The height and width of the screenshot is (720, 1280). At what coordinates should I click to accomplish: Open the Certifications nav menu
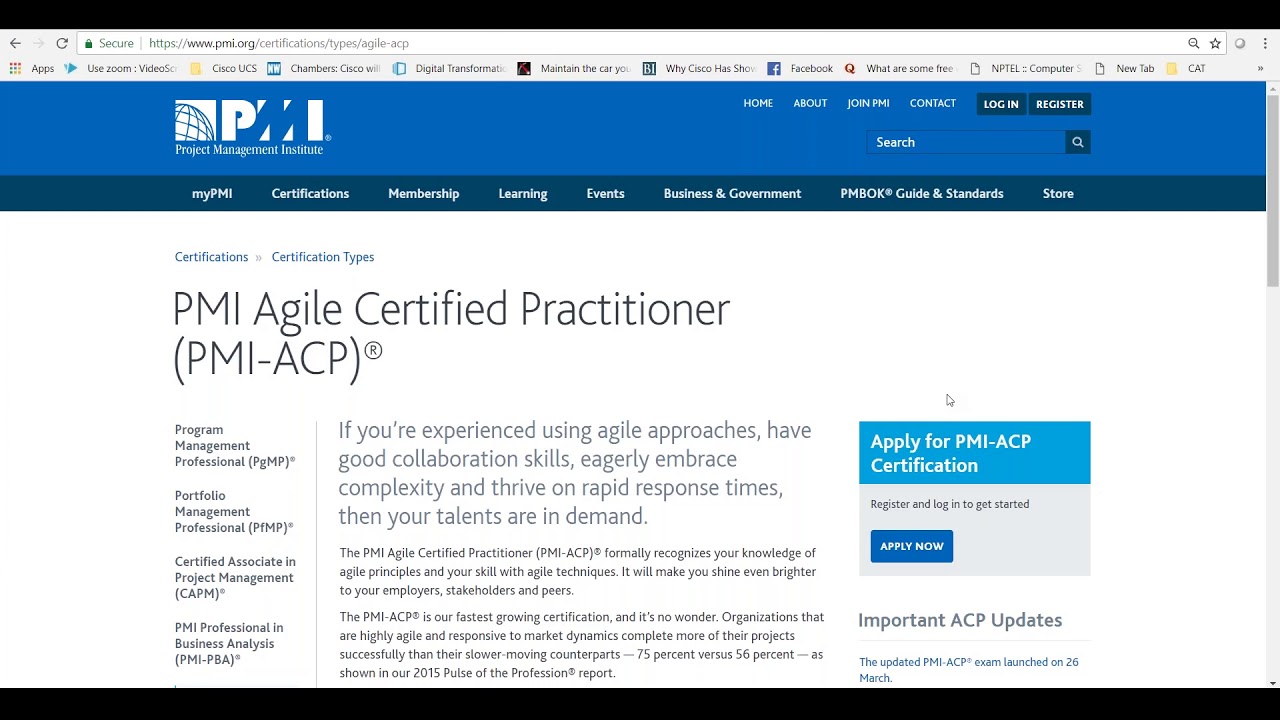coord(310,194)
